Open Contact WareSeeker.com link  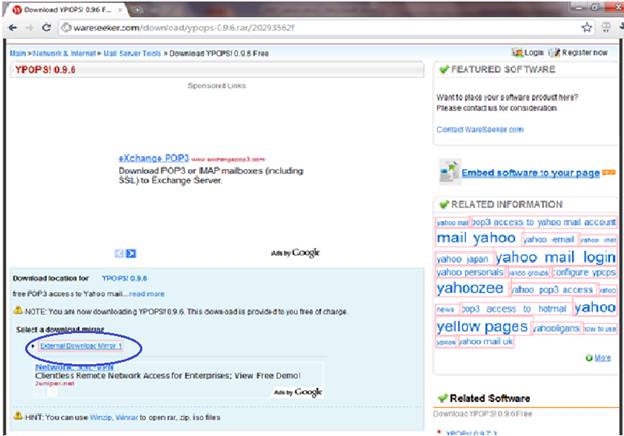(x=480, y=129)
